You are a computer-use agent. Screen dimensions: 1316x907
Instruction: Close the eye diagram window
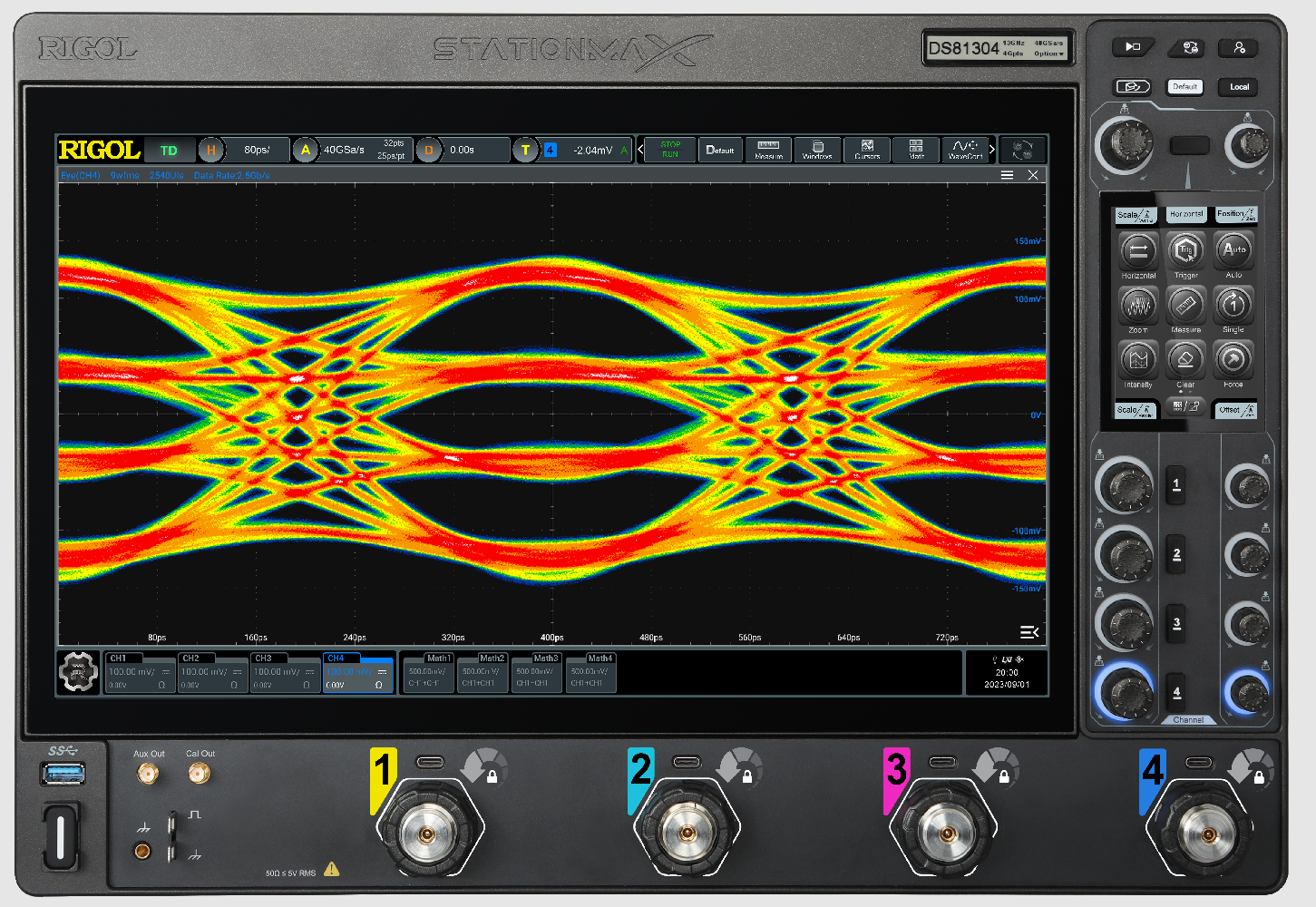[1033, 175]
